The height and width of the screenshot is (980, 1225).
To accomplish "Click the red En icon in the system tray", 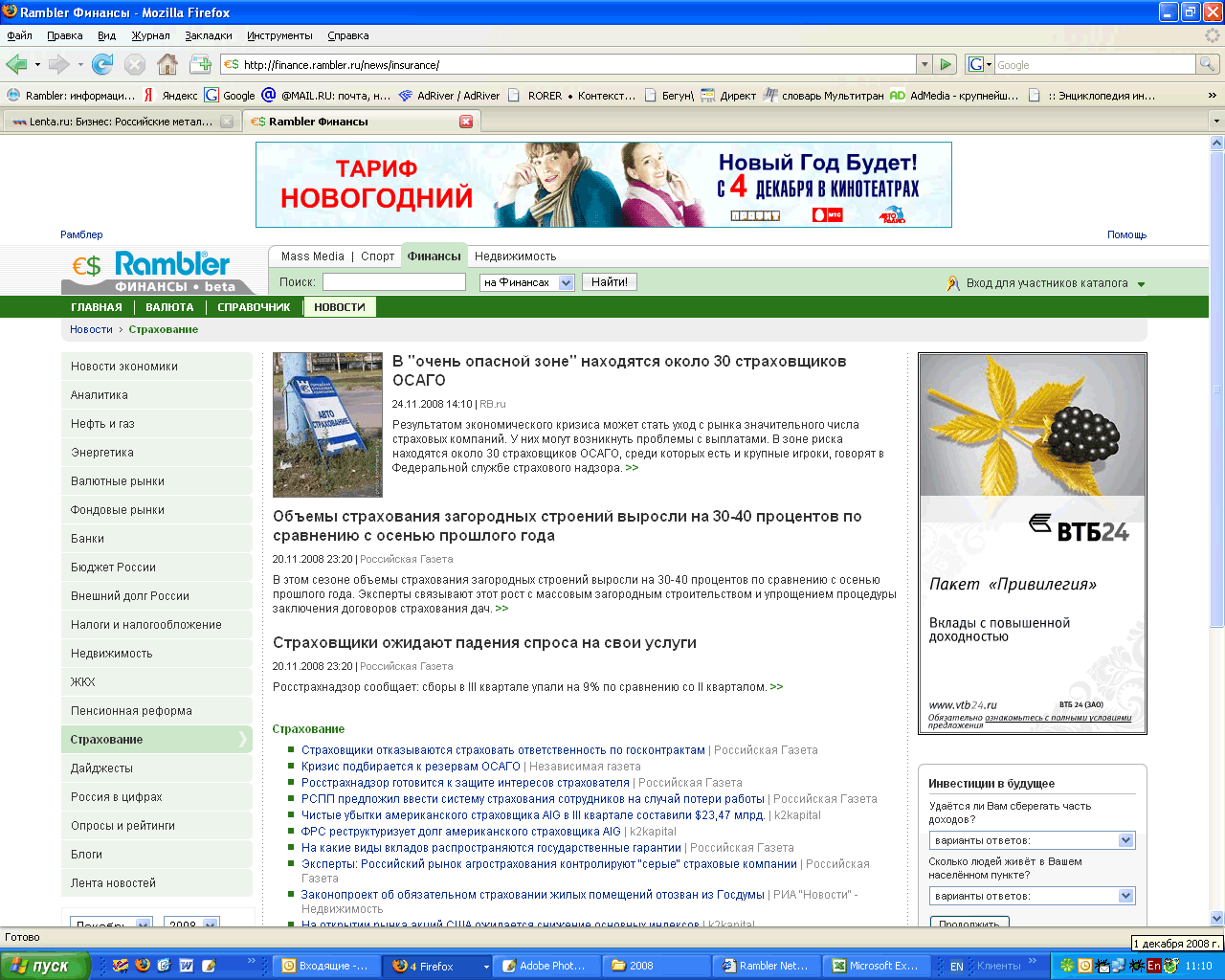I will 1154,966.
